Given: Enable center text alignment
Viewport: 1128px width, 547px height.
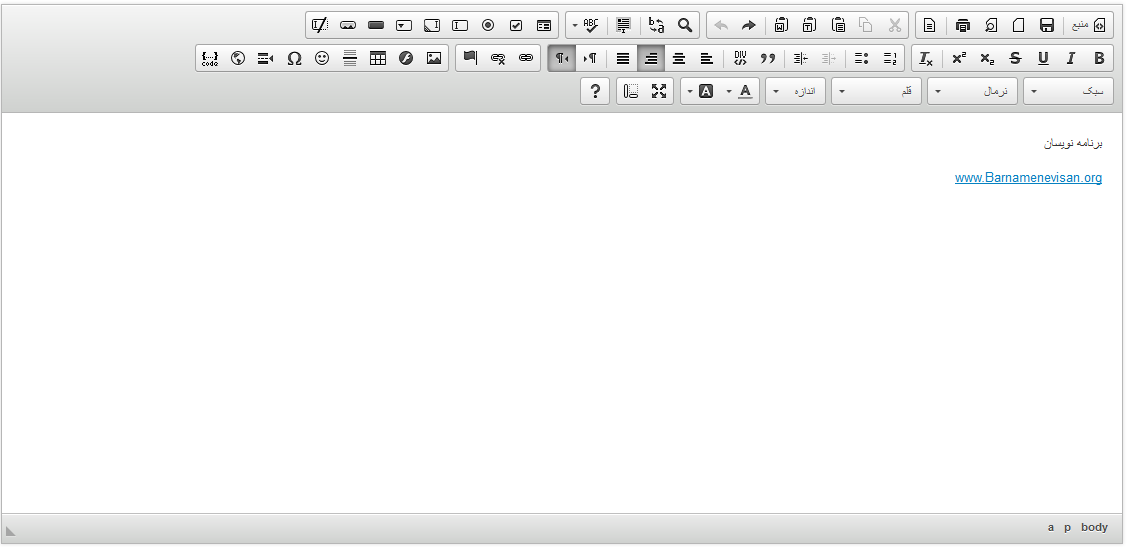Looking at the screenshot, I should coord(679,58).
